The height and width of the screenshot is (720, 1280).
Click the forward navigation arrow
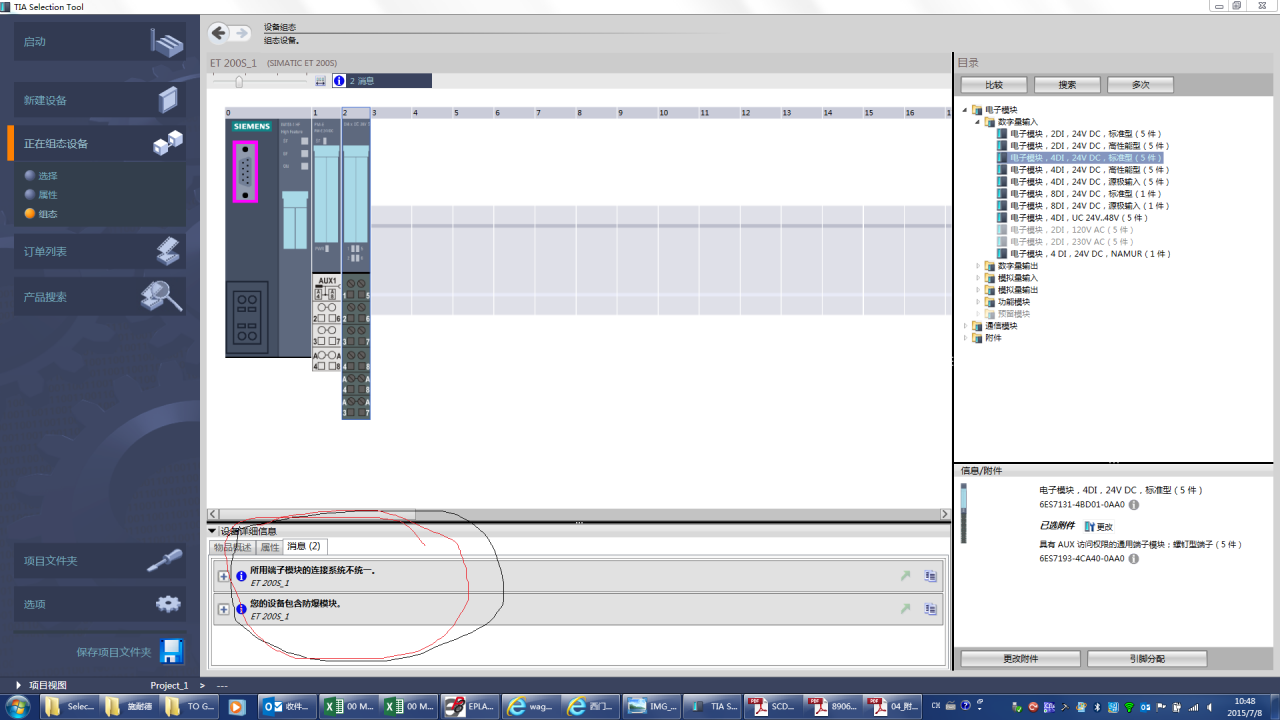click(x=241, y=33)
